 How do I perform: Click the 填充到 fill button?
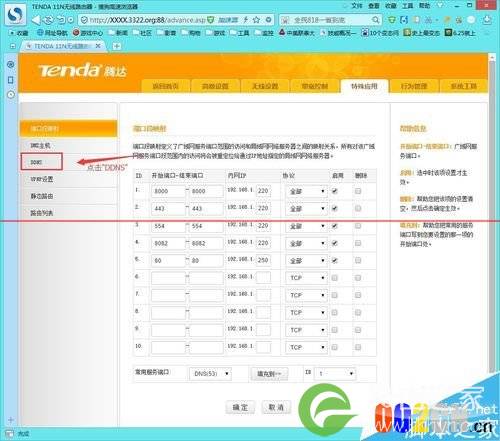[x=269, y=374]
